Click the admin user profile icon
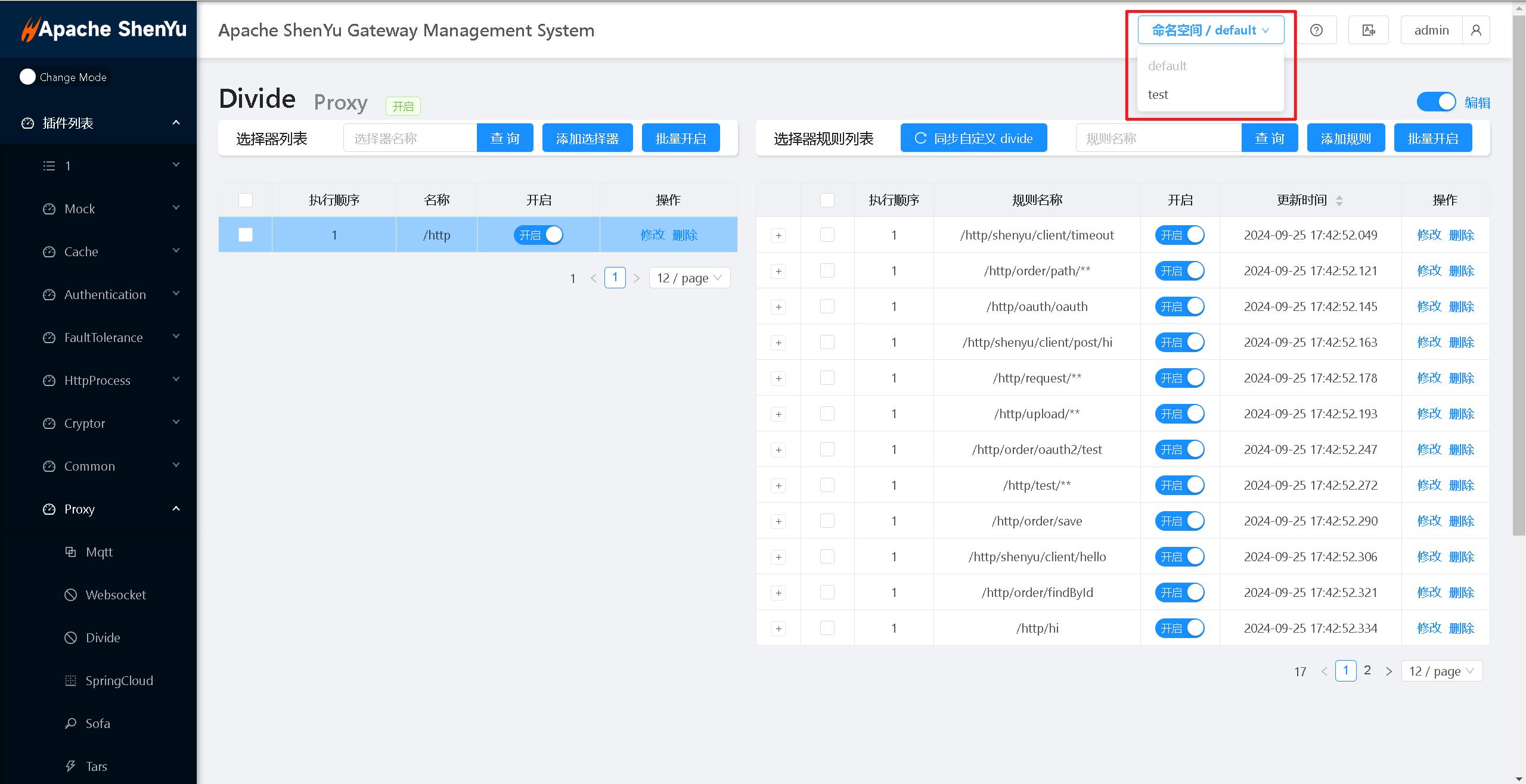 click(x=1476, y=30)
